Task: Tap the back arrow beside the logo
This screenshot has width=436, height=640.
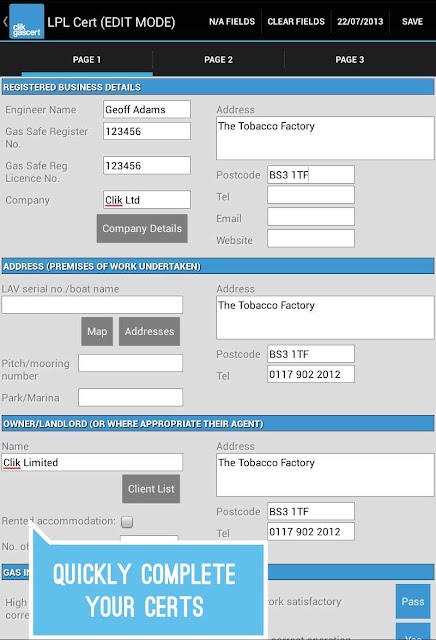Action: [5, 22]
